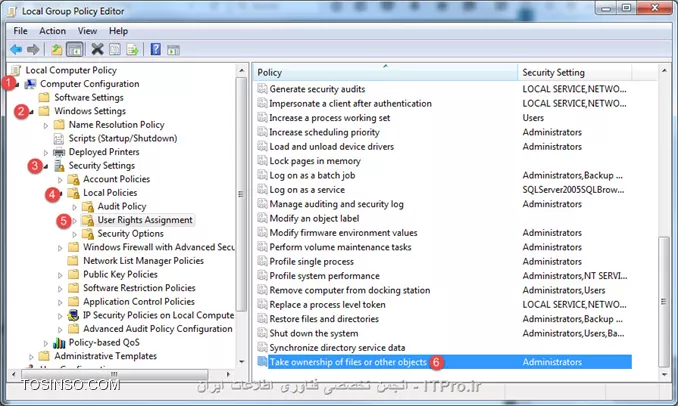Click the Audit Policy folder icon
The width and height of the screenshot is (678, 406).
[x=88, y=207]
